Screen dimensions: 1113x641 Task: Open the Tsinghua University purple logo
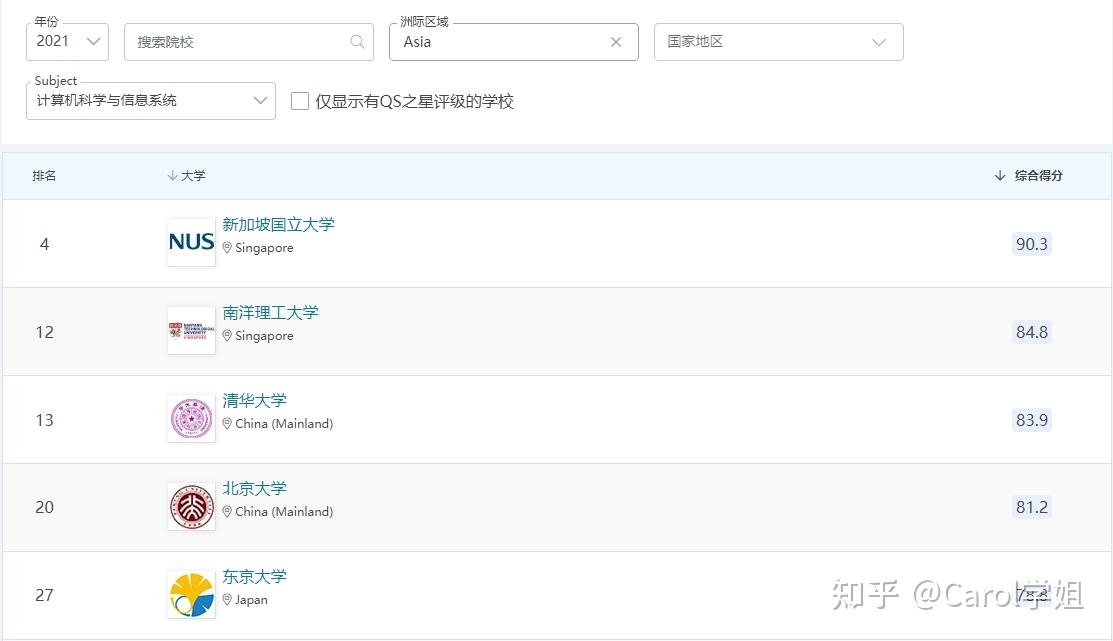[192, 418]
